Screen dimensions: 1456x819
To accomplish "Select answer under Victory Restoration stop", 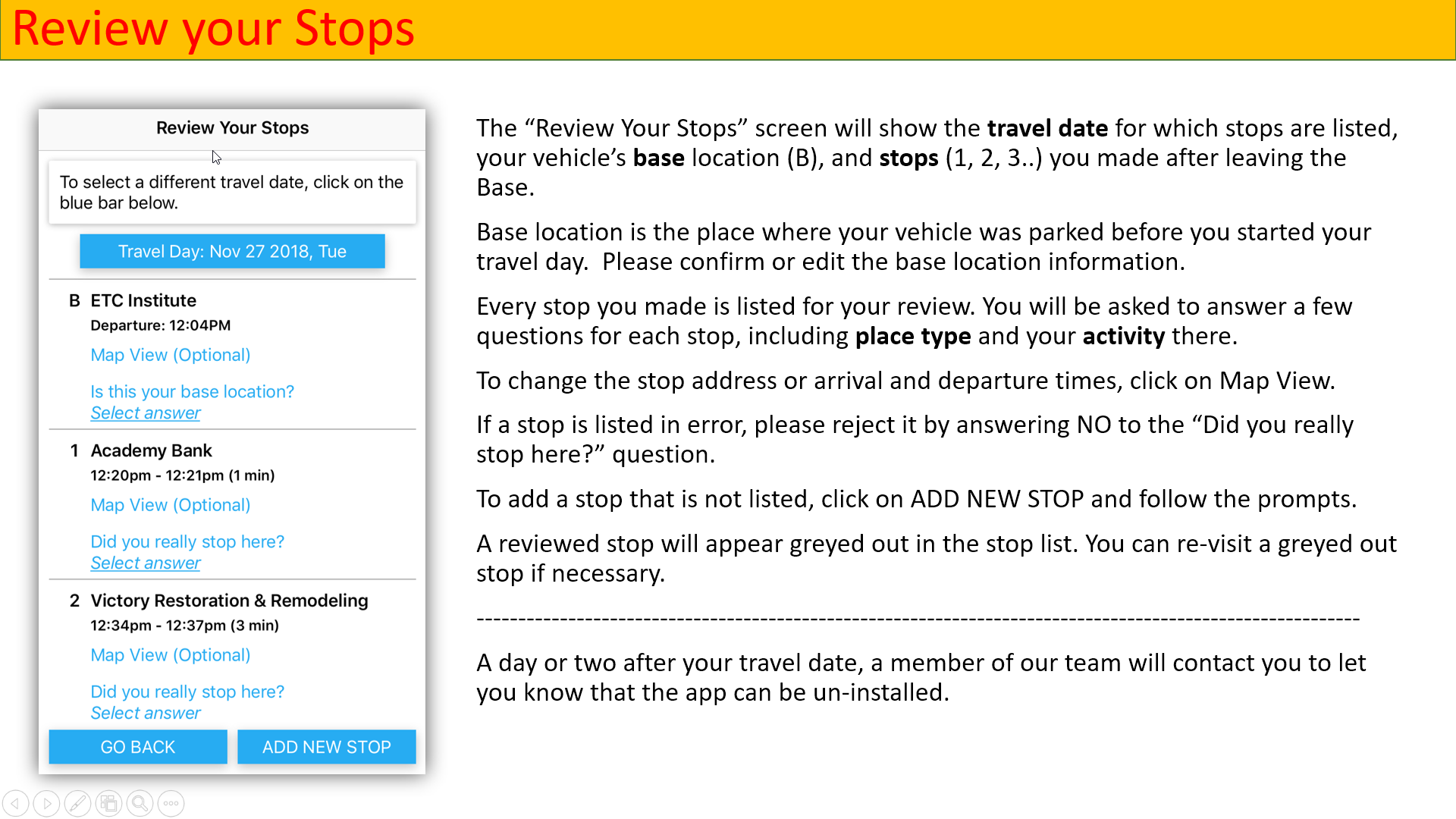I will (146, 714).
